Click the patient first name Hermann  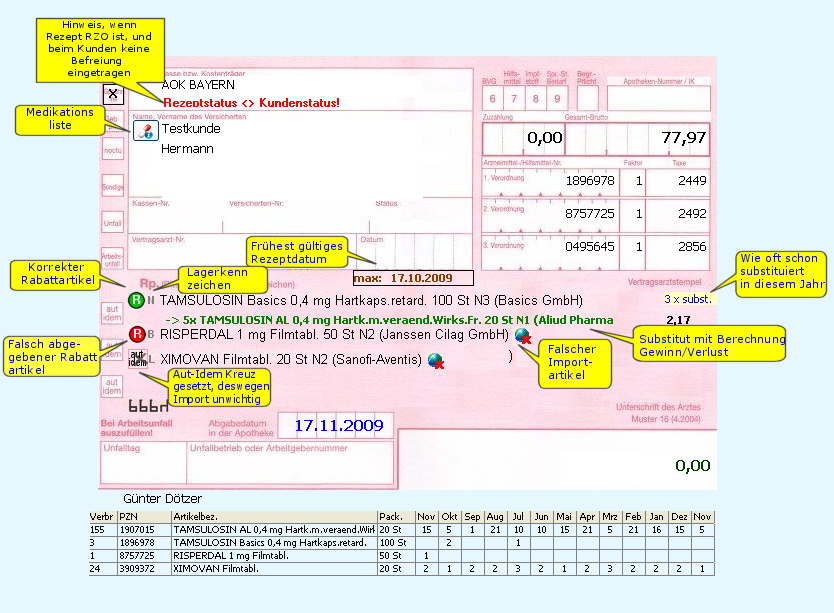tap(187, 149)
